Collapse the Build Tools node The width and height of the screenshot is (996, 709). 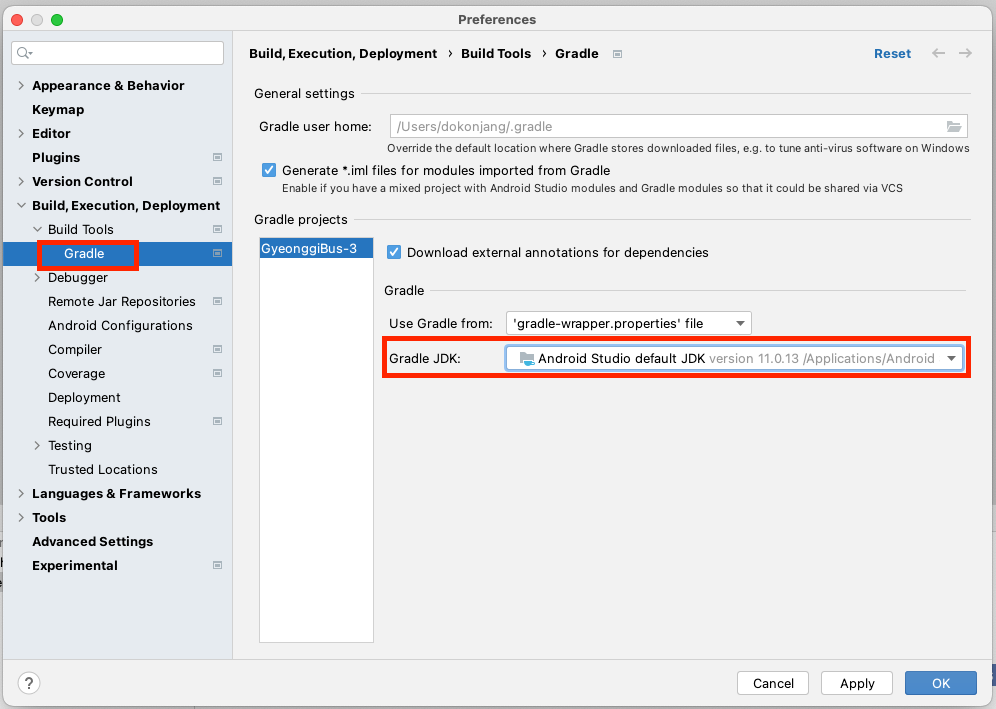point(37,229)
